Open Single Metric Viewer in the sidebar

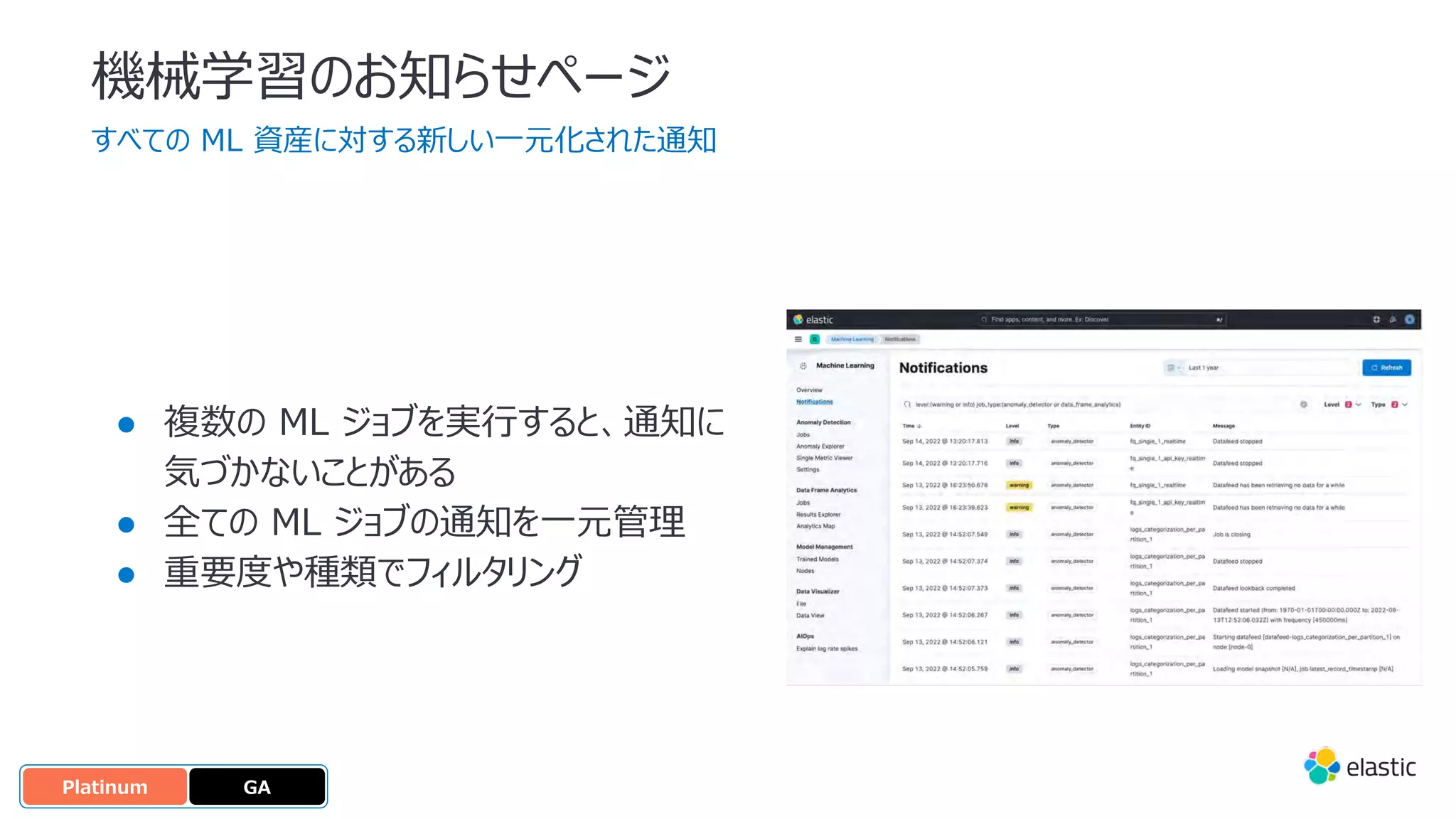(x=825, y=458)
